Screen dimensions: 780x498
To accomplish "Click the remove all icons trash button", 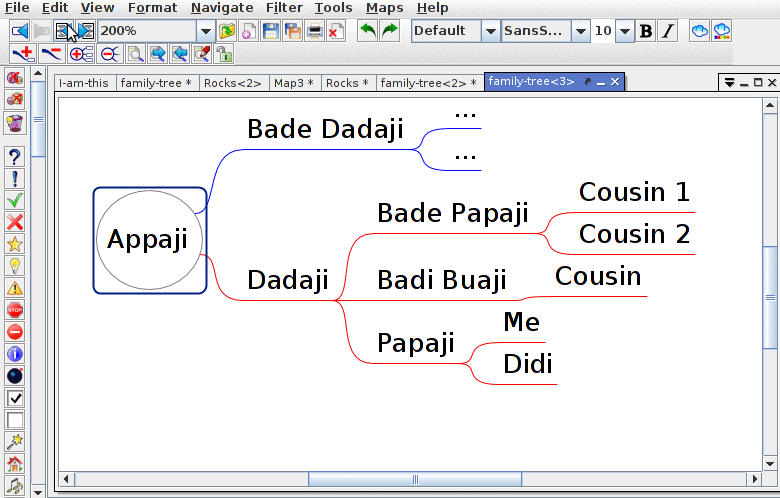I will pyautogui.click(x=15, y=122).
